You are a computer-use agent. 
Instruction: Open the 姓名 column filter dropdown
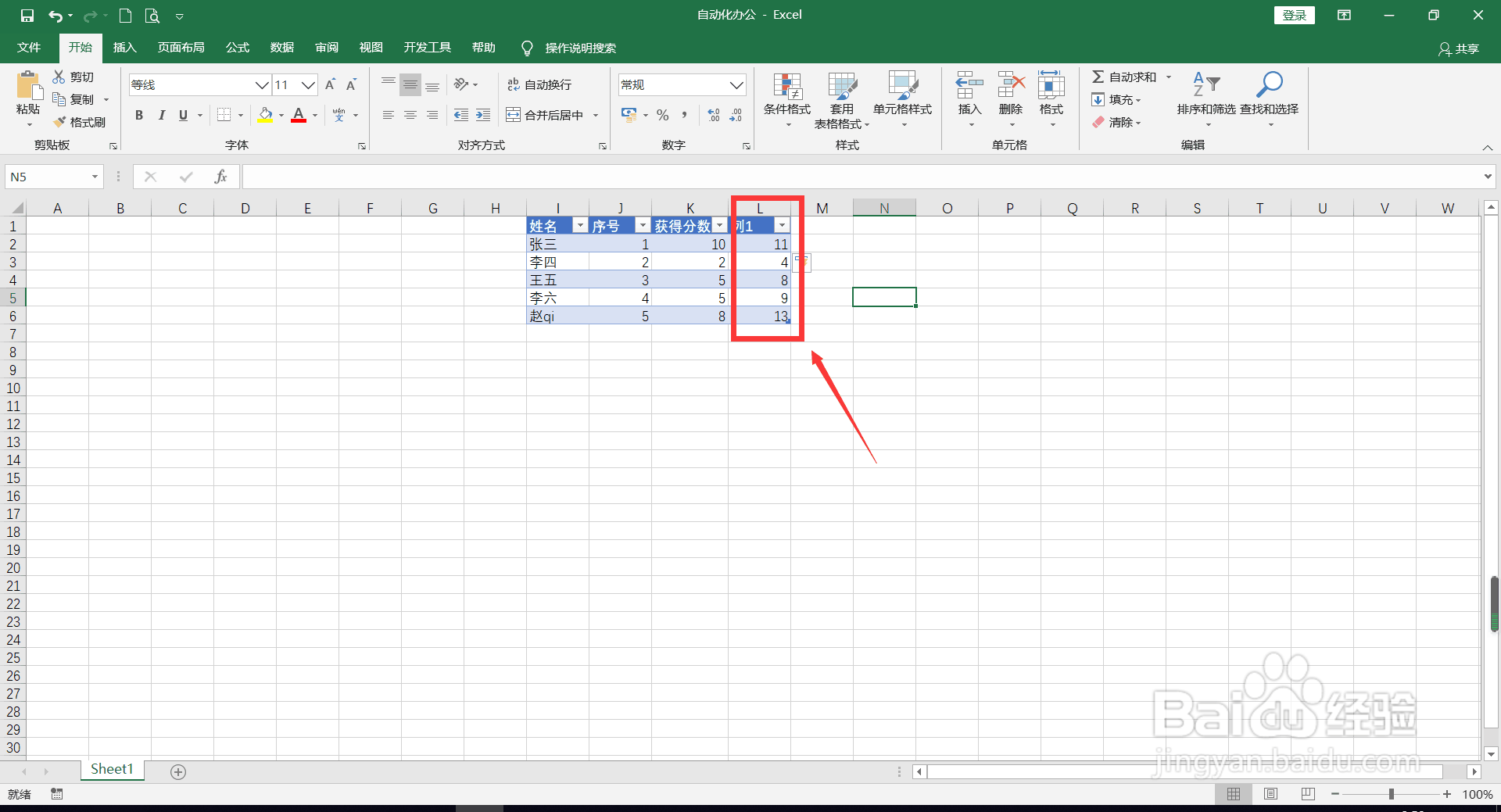click(580, 226)
